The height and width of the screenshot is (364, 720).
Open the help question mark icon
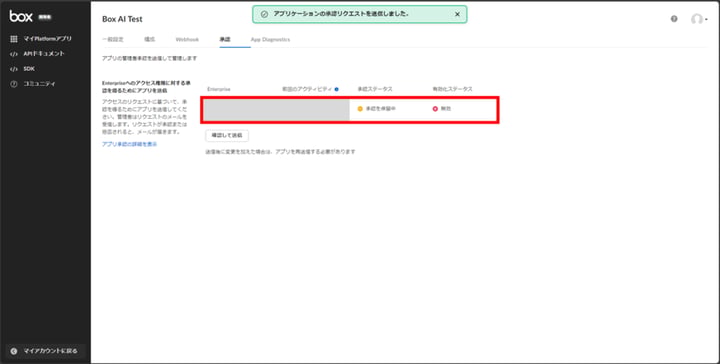674,19
